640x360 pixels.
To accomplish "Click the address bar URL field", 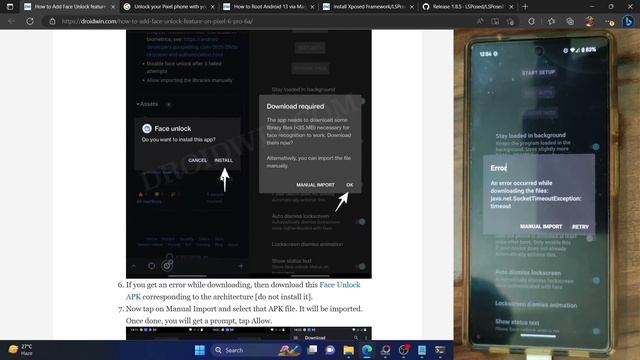I will click(261, 21).
